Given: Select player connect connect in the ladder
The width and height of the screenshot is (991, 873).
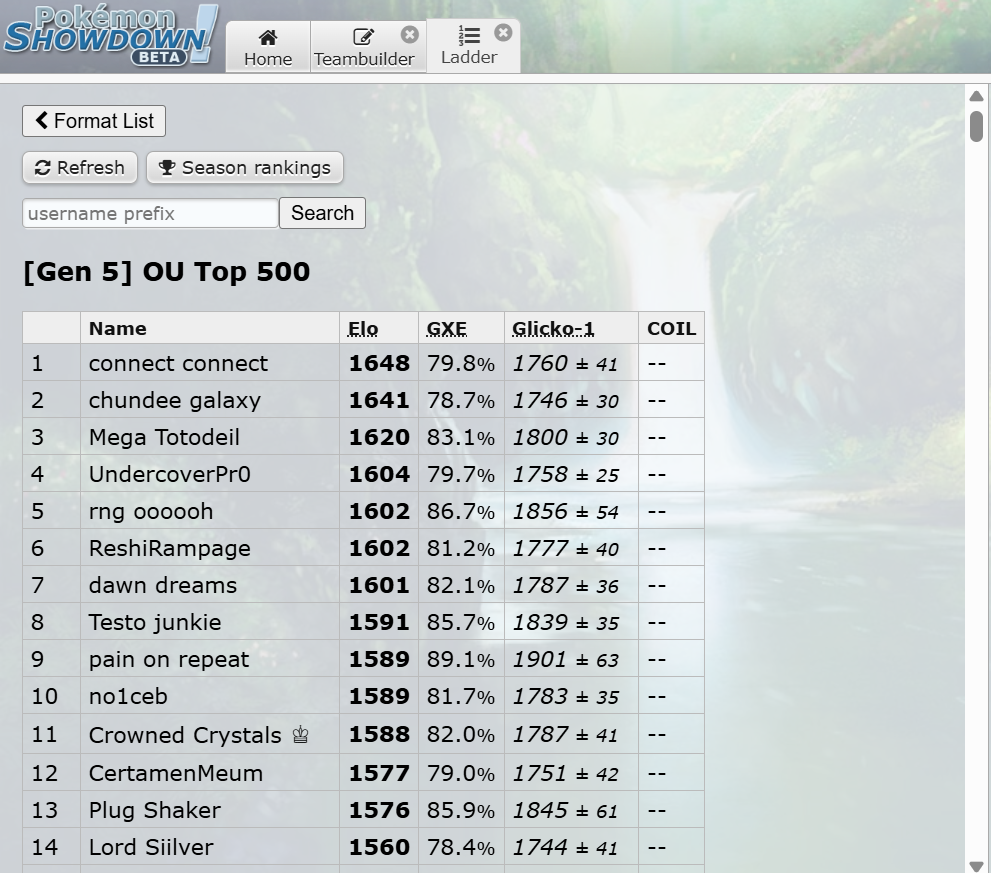Looking at the screenshot, I should tap(178, 363).
